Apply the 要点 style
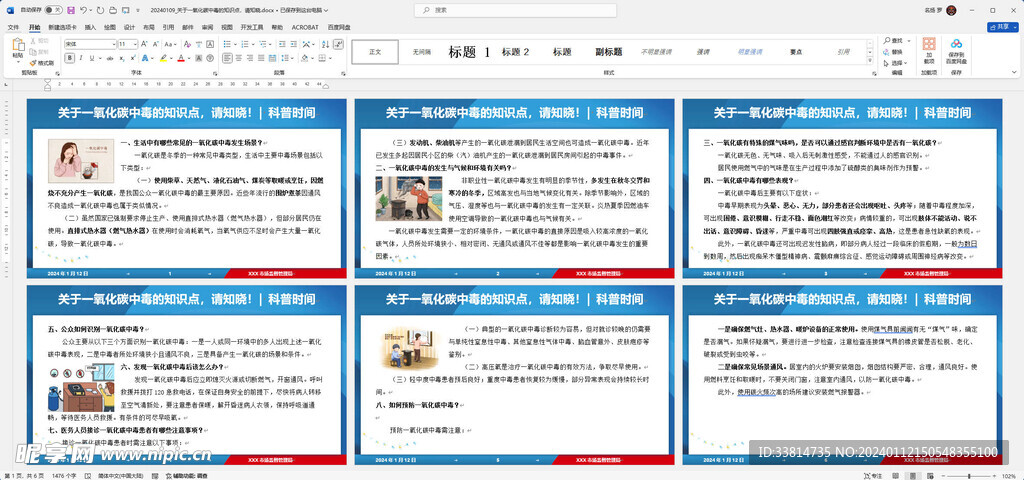This screenshot has width=1024, height=480. tap(795, 52)
